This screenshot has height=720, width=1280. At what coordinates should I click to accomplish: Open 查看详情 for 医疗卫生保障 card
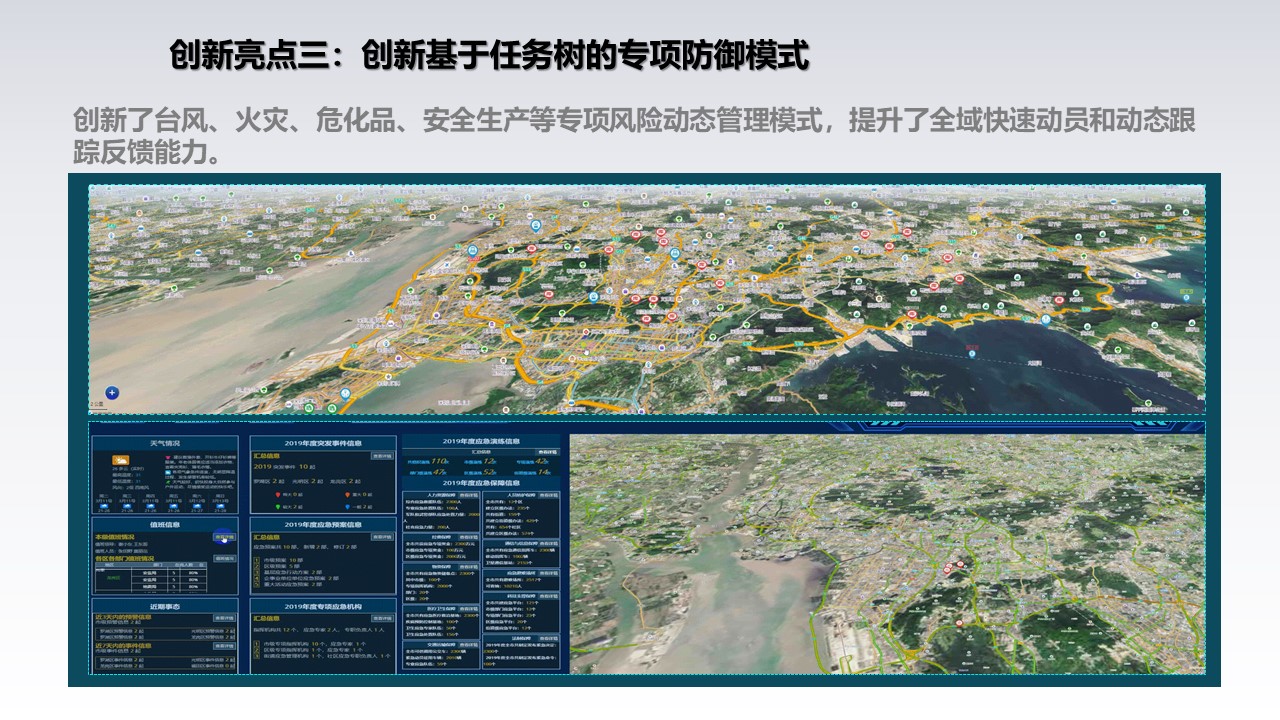469,608
